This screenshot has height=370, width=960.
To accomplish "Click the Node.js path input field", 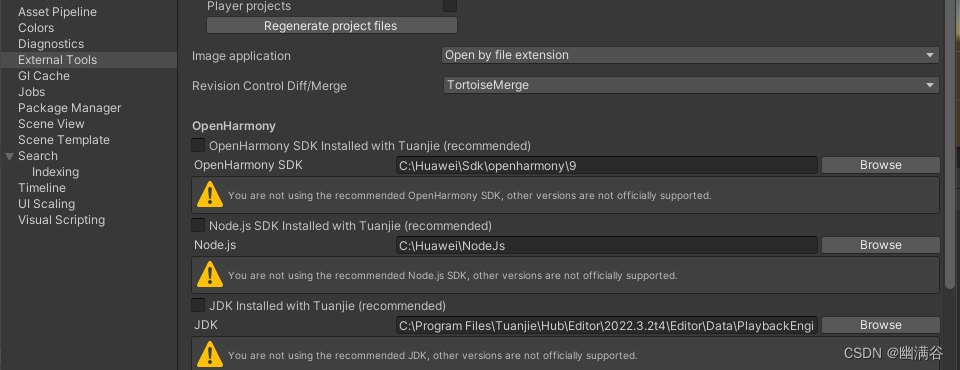I will (607, 245).
